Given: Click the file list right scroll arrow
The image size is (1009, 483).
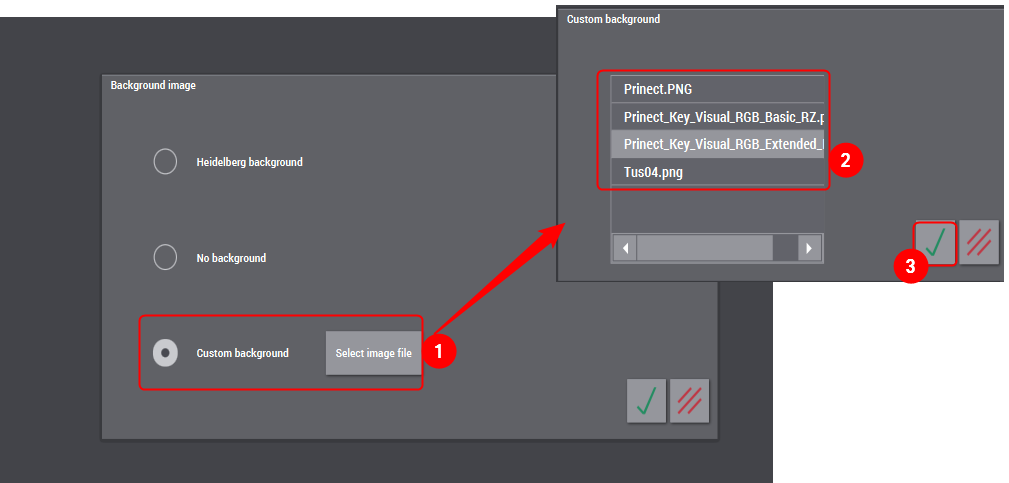Looking at the screenshot, I should (x=810, y=247).
